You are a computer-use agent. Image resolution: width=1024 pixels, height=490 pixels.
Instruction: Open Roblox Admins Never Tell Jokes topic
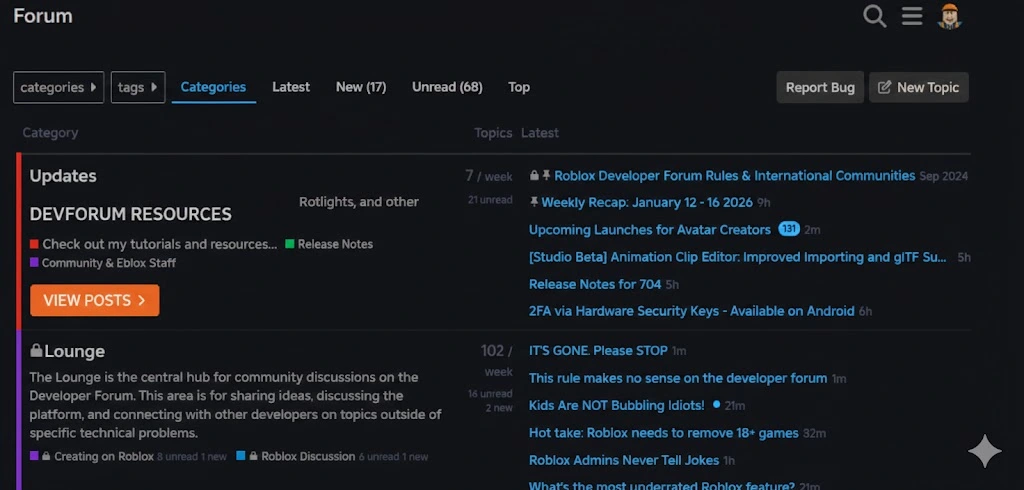point(624,461)
